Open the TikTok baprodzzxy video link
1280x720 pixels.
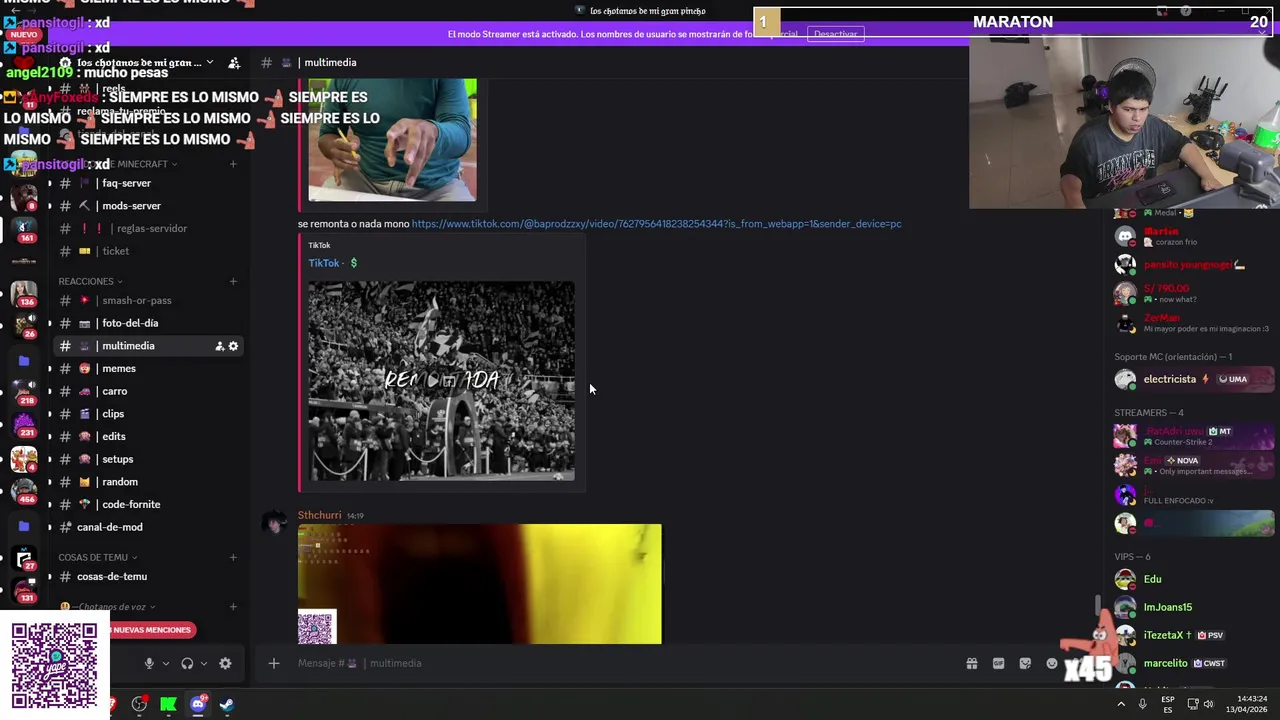click(656, 224)
